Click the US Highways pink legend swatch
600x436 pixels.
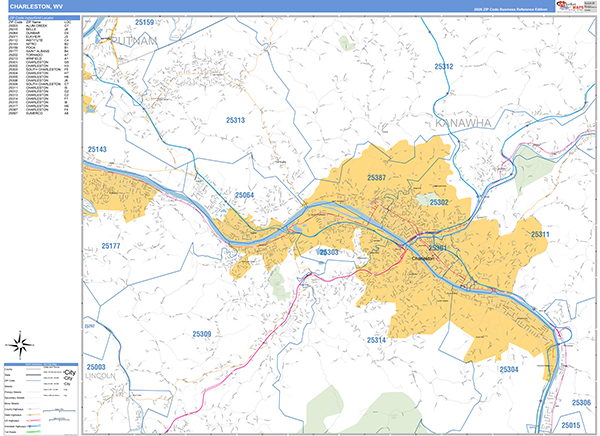(x=33, y=421)
